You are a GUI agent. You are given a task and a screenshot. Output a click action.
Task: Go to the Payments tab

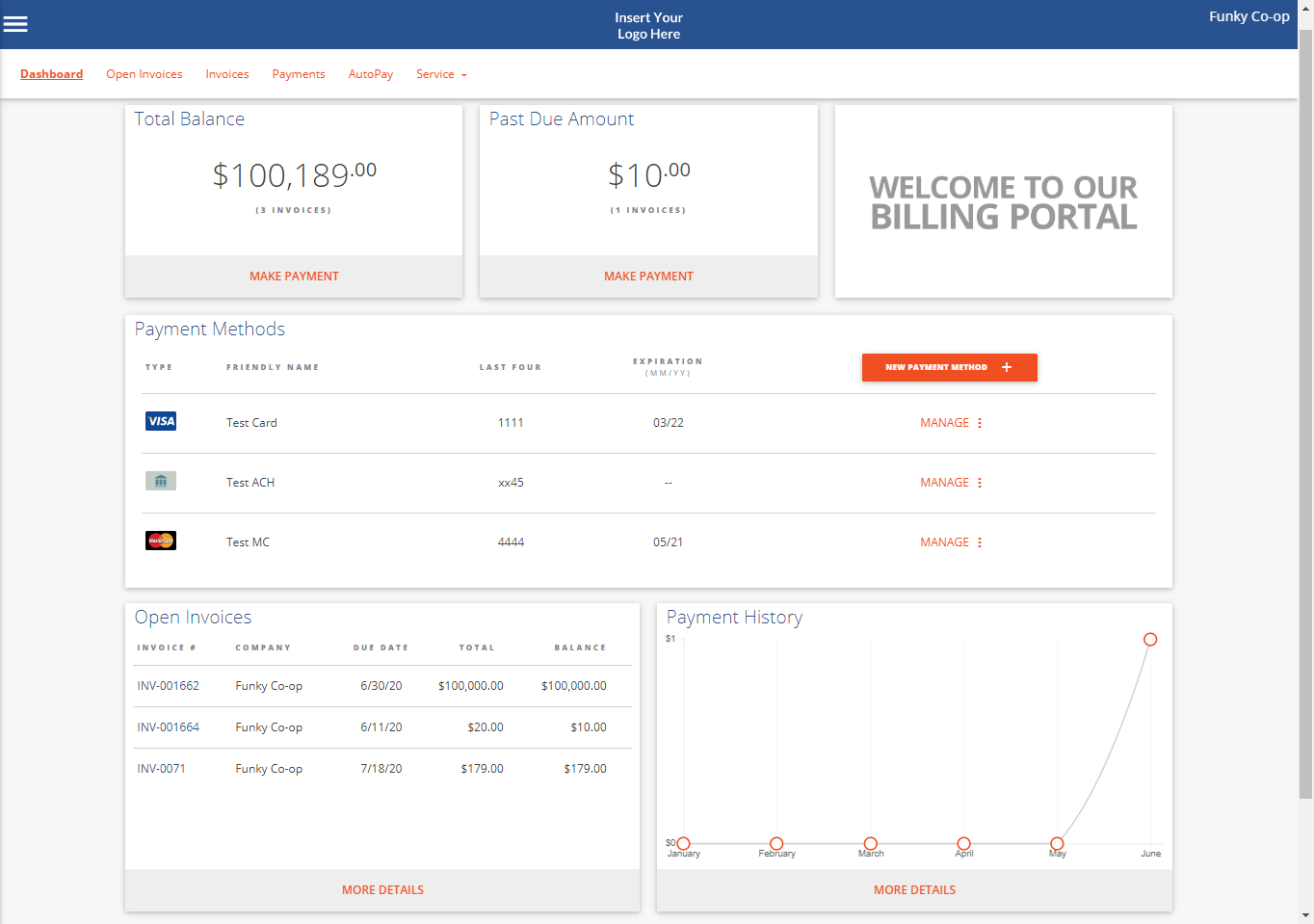coord(299,74)
